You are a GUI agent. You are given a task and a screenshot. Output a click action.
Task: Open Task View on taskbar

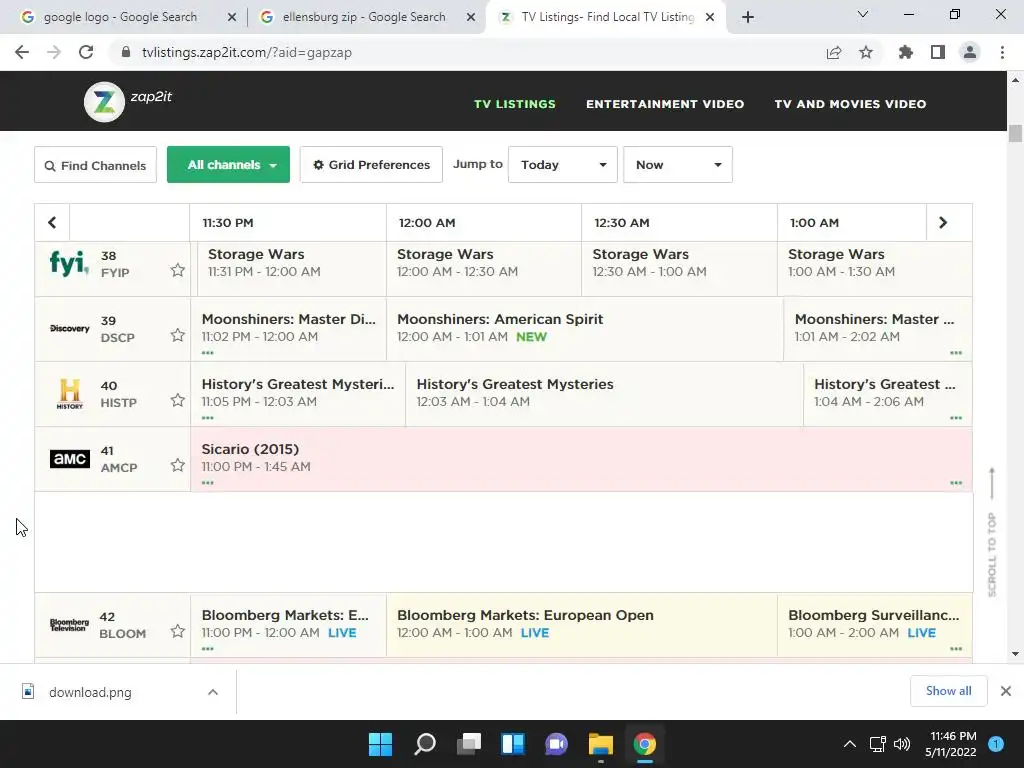(x=469, y=744)
